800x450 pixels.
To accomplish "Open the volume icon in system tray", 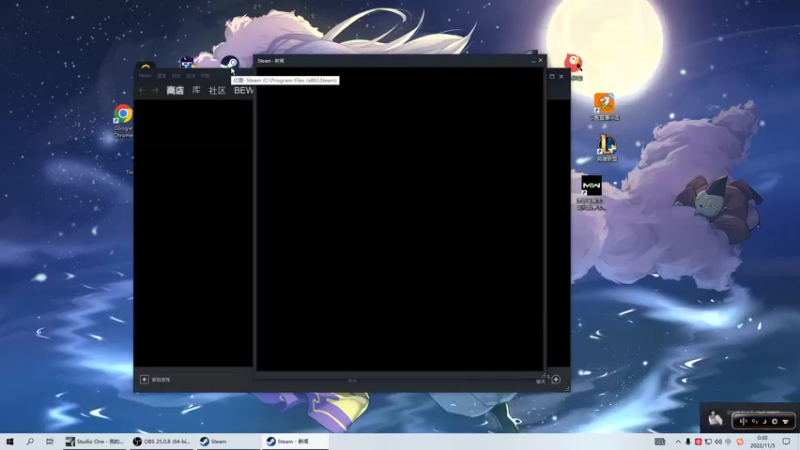I will [718, 442].
